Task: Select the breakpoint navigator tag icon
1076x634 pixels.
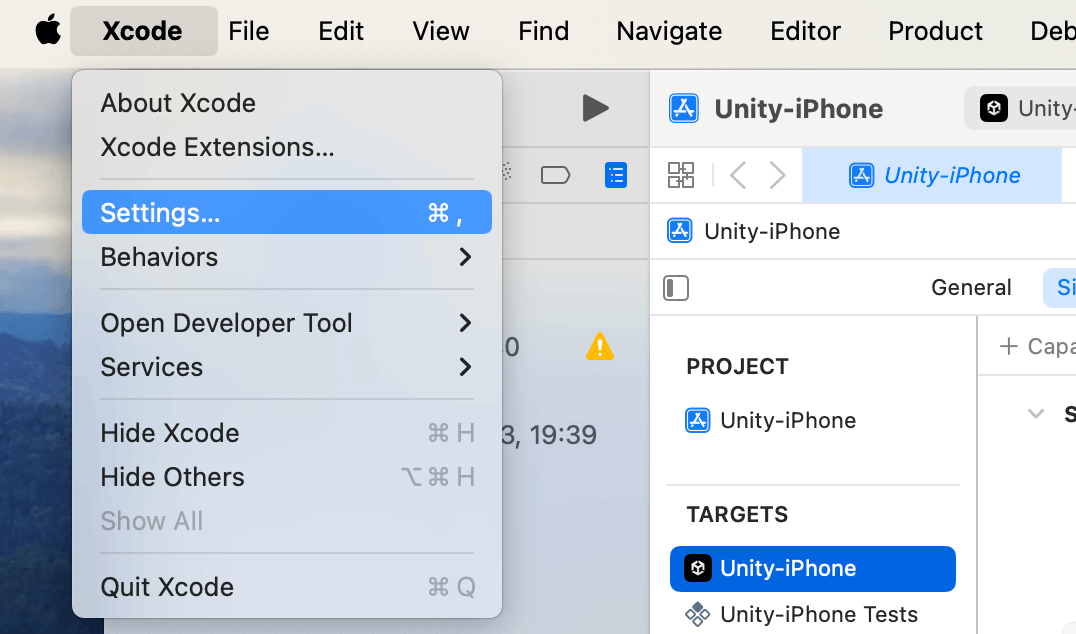Action: (x=555, y=175)
